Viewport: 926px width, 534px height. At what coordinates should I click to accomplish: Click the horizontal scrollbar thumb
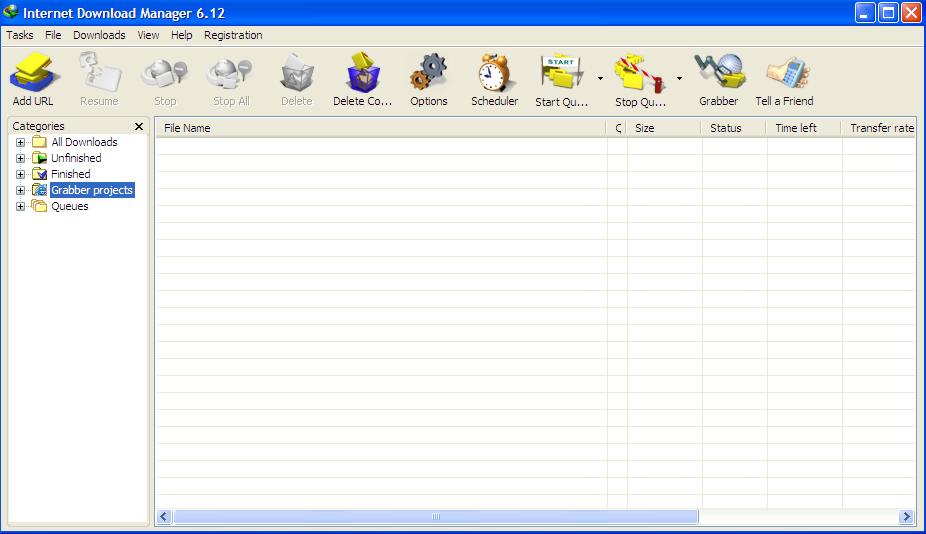click(x=436, y=517)
